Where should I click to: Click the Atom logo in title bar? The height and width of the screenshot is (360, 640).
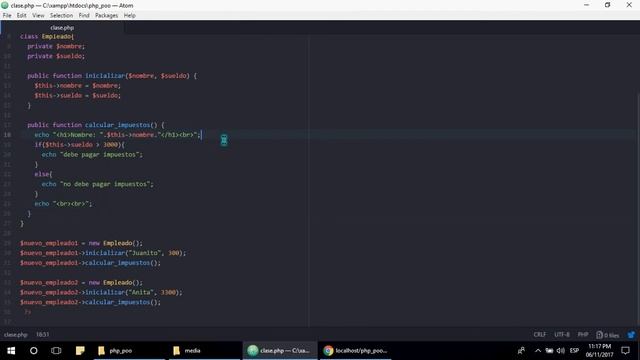[5, 5]
